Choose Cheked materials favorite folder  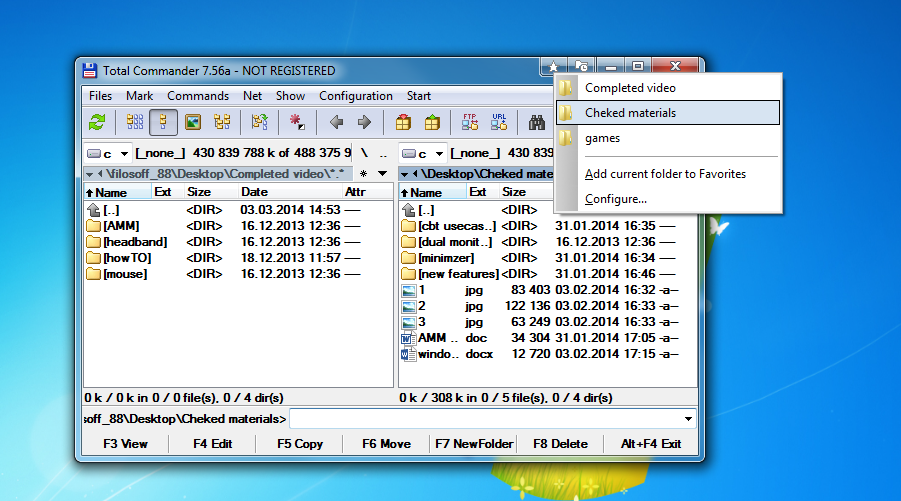point(668,113)
